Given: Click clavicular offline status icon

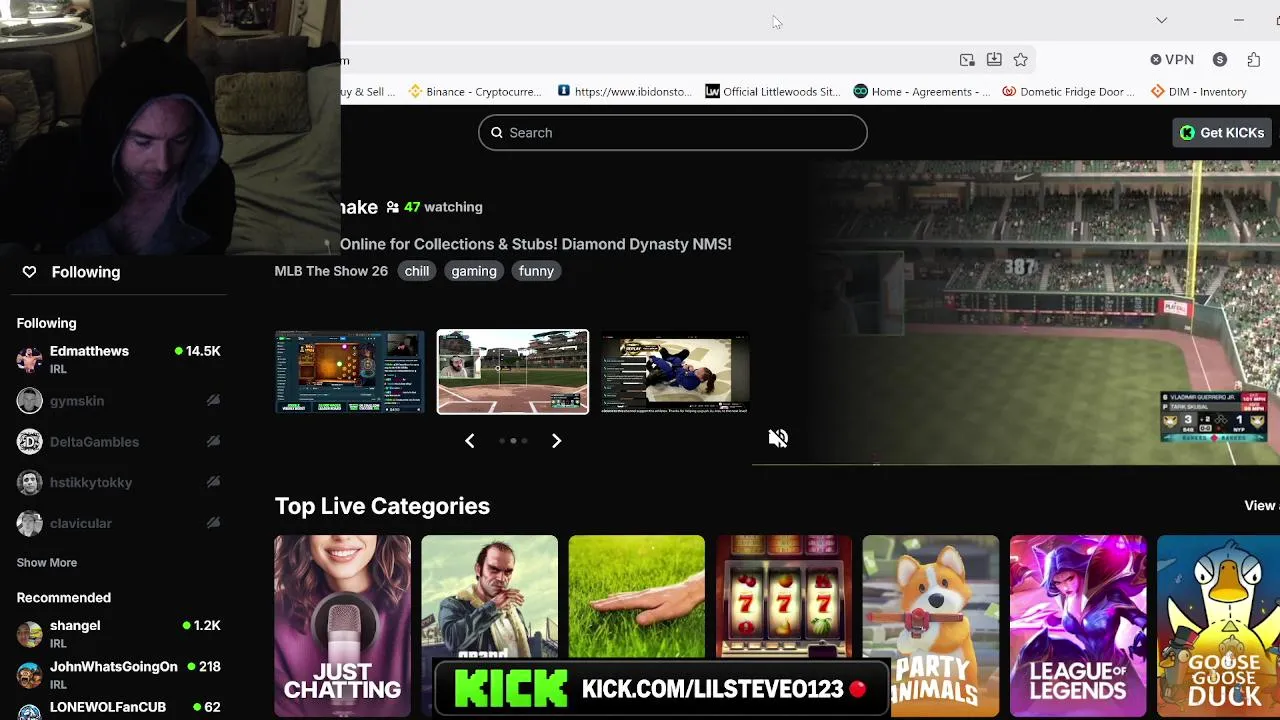Looking at the screenshot, I should (213, 523).
